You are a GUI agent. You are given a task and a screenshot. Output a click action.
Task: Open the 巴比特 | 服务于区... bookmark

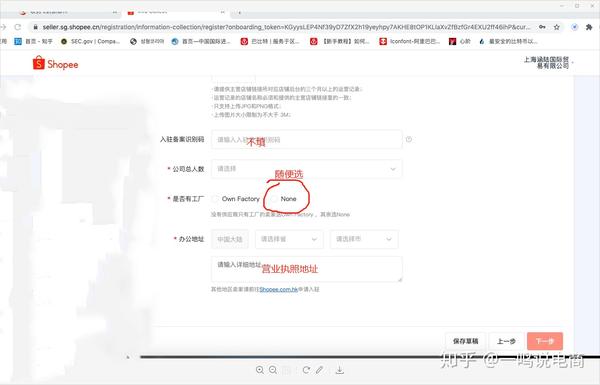(270, 41)
